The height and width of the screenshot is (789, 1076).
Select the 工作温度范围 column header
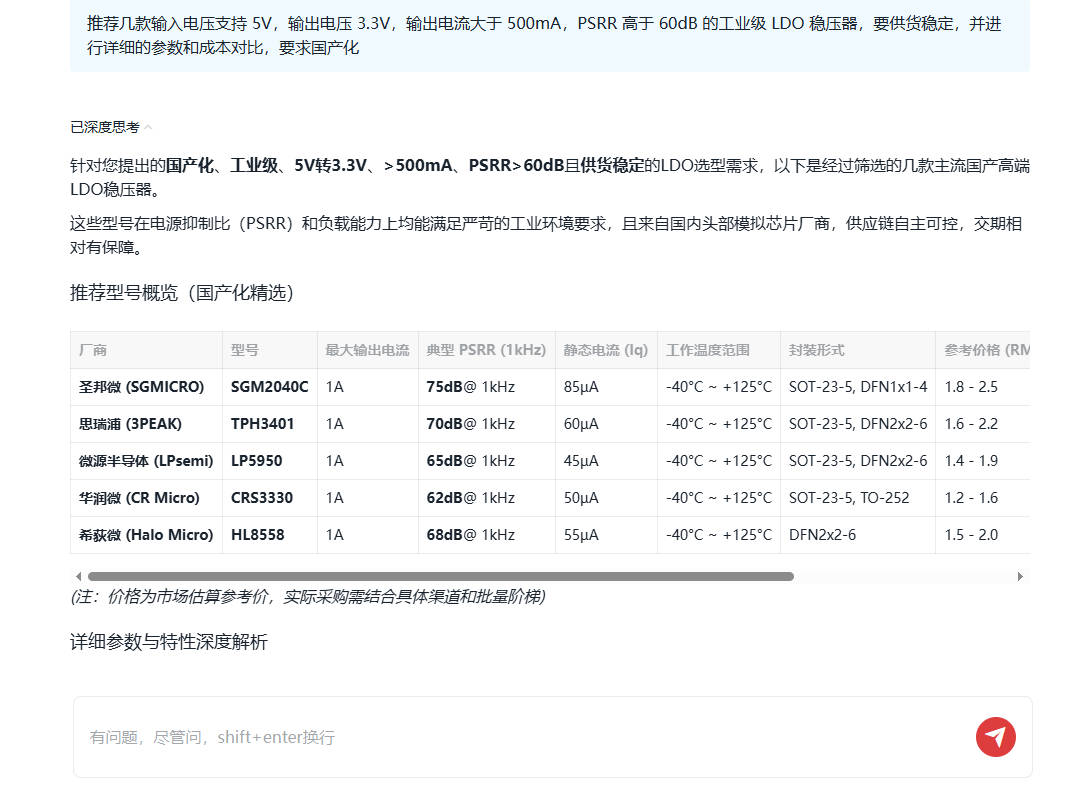click(719, 350)
